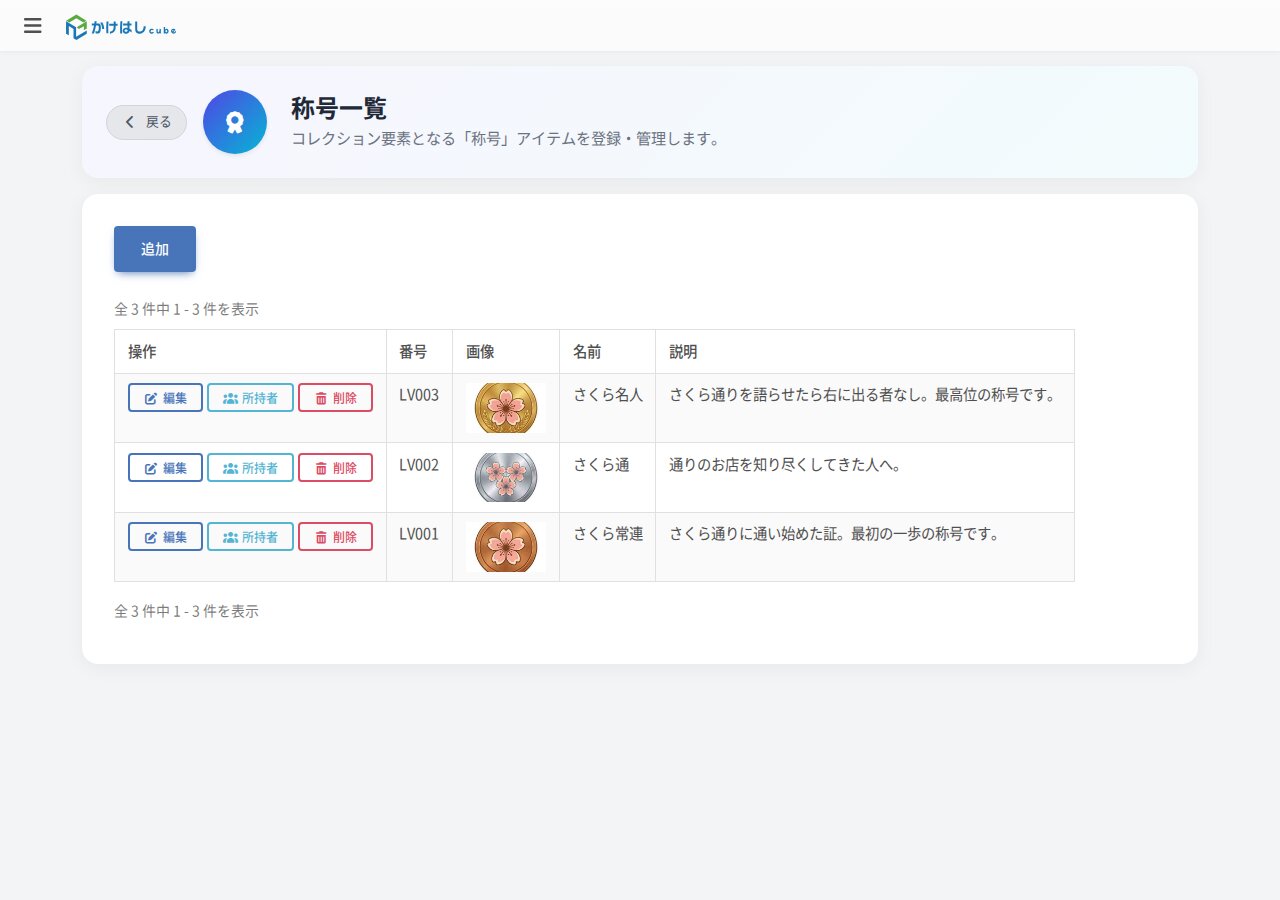Edit the LV002 さくら通 row
The width and height of the screenshot is (1280, 900).
click(165, 467)
